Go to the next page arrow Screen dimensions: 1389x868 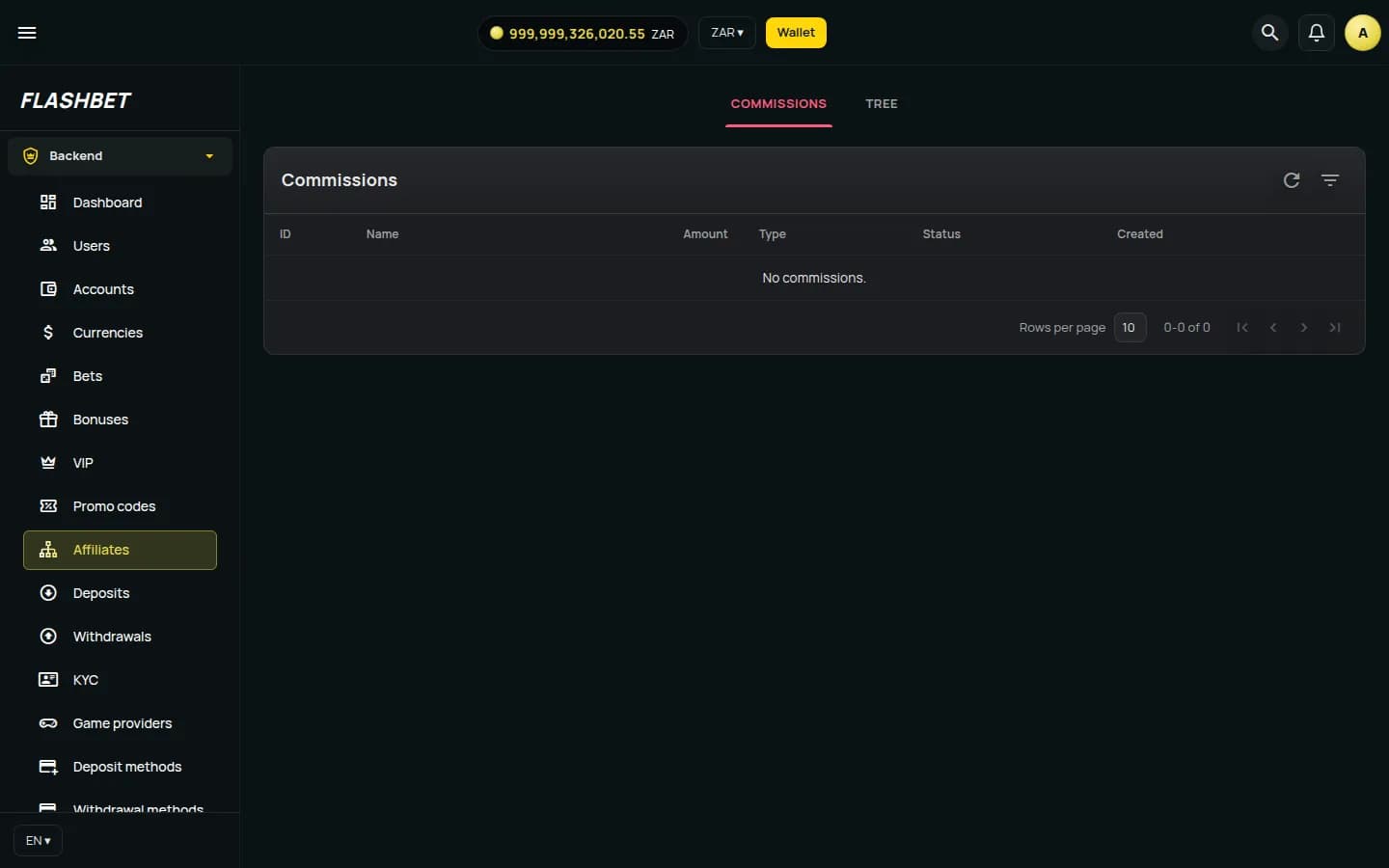tap(1304, 328)
